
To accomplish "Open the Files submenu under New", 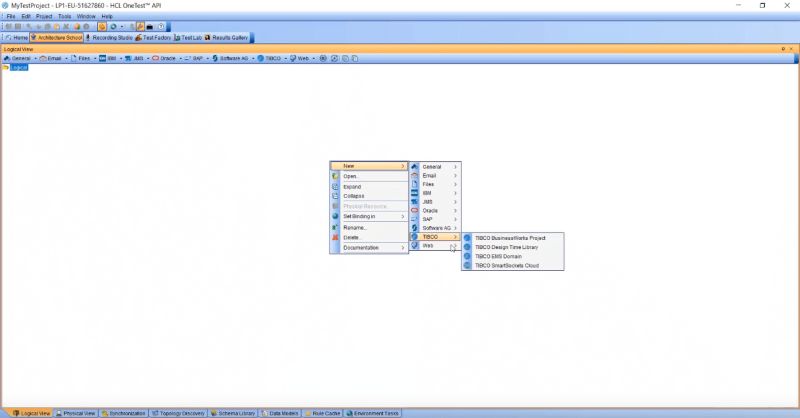I will click(x=435, y=184).
